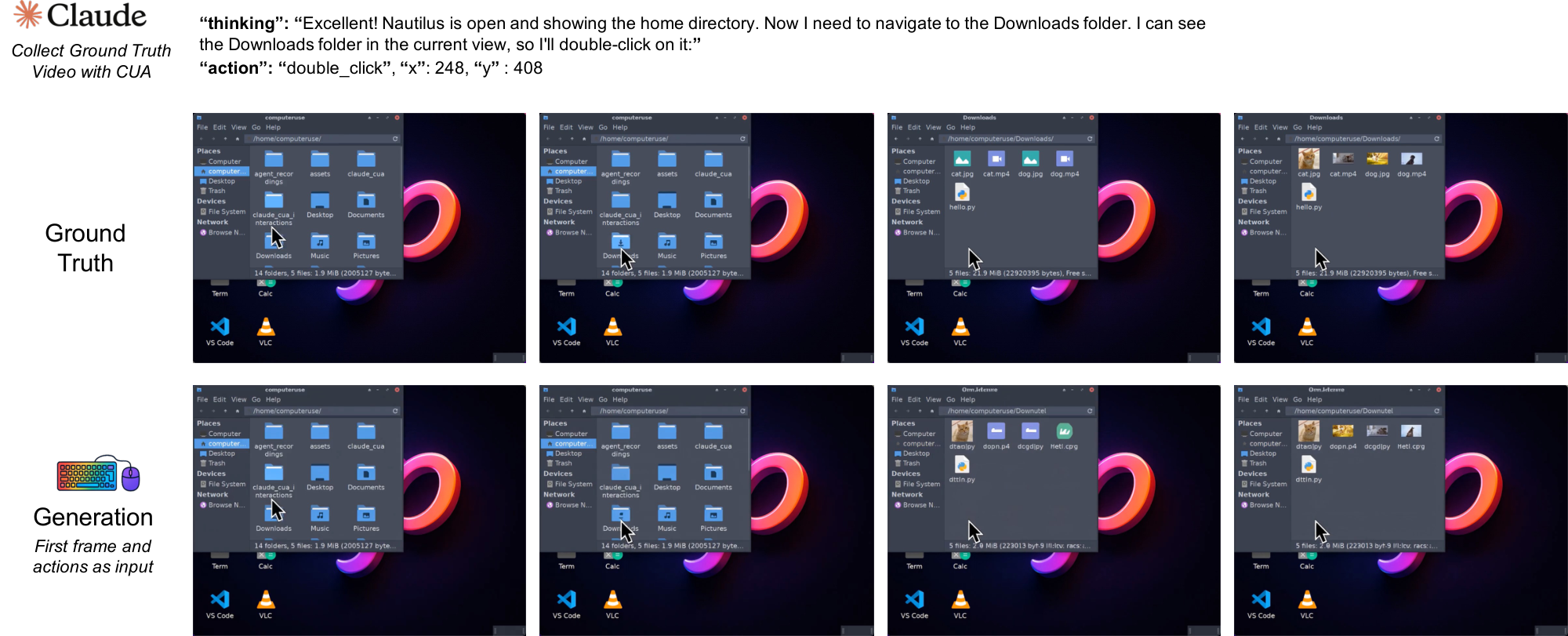
Task: Open Pictures folder in second Generation frame
Action: pos(713,515)
